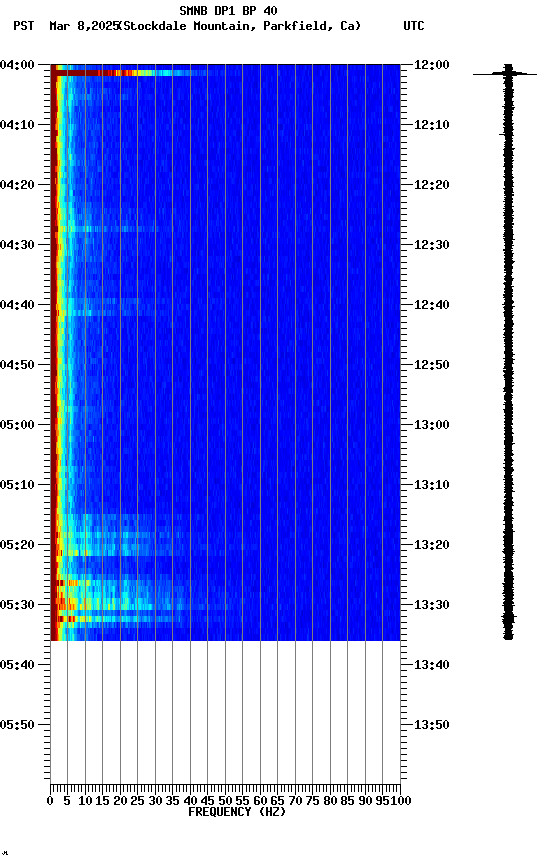Image resolution: width=552 pixels, height=864 pixels.
Task: Click the date text Mar 8,2025
Action: pos(84,26)
